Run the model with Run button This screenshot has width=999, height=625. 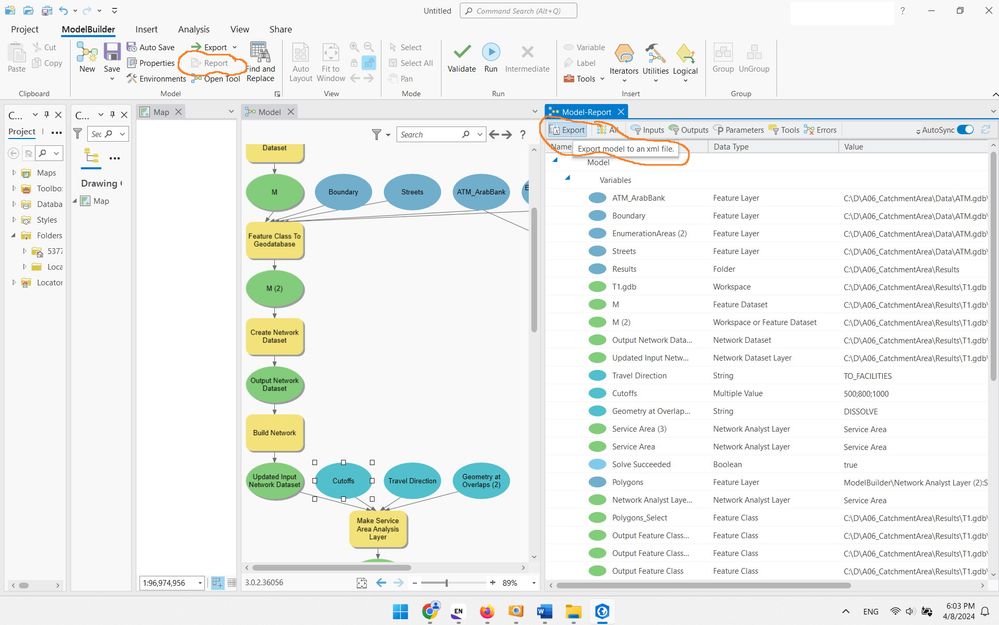point(491,52)
